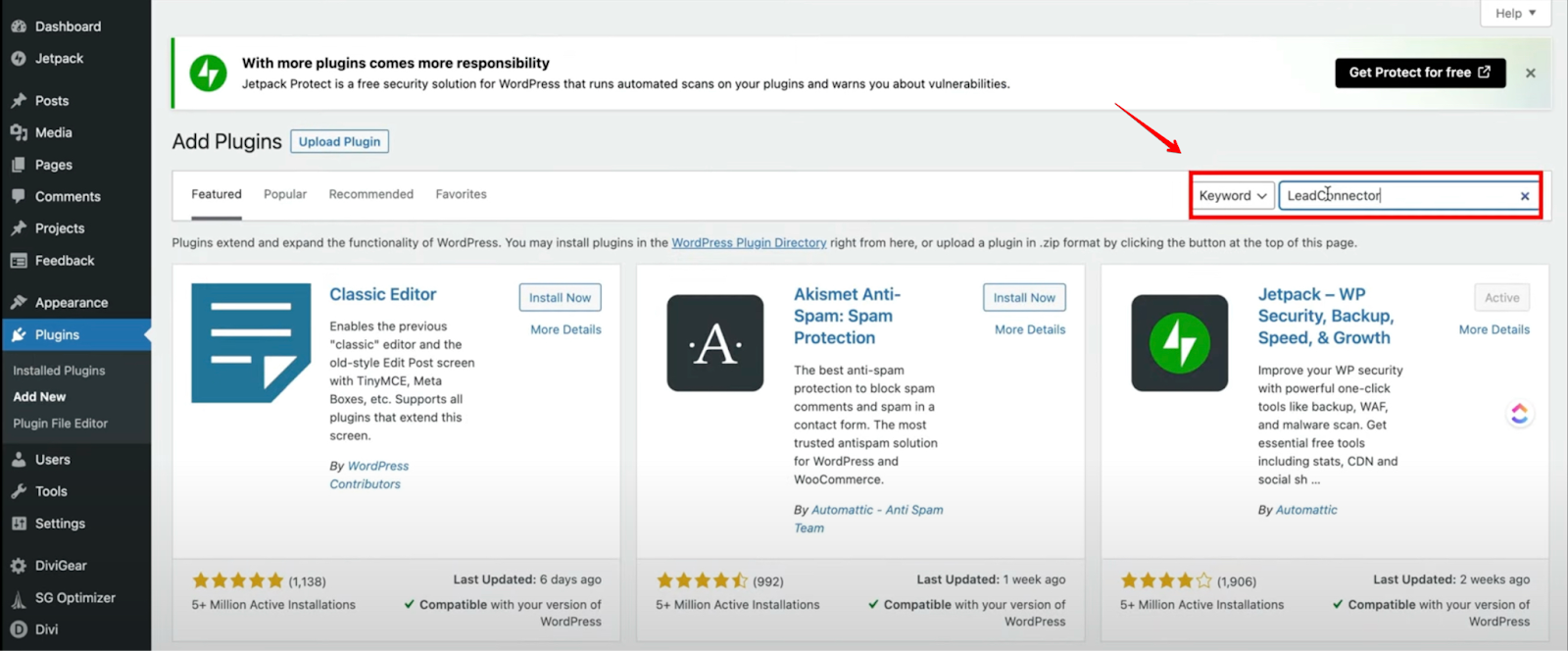Image resolution: width=1568 pixels, height=651 pixels.
Task: Clear the plugin search field
Action: pos(1525,196)
